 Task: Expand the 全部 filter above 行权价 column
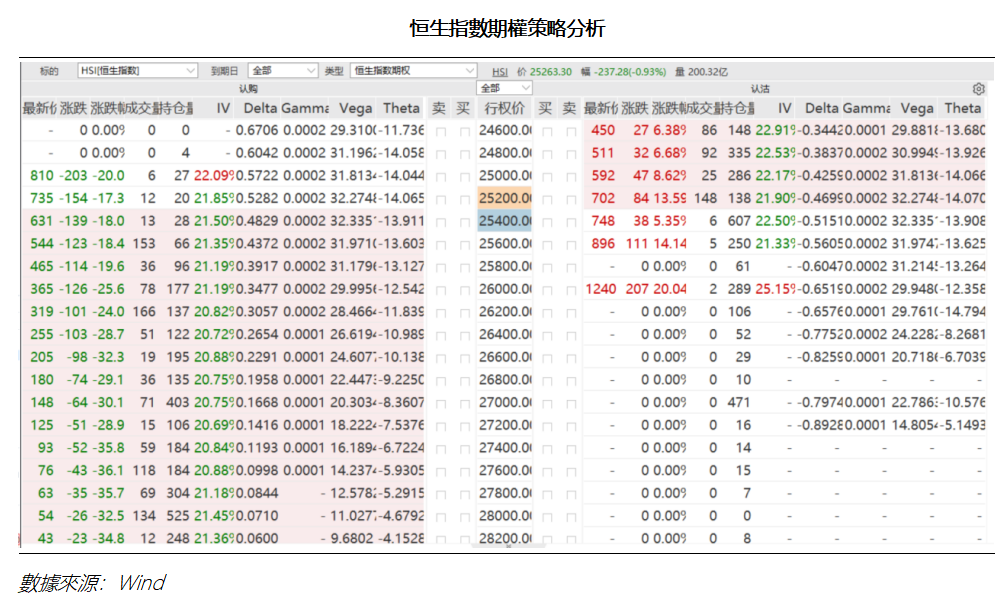(x=504, y=88)
